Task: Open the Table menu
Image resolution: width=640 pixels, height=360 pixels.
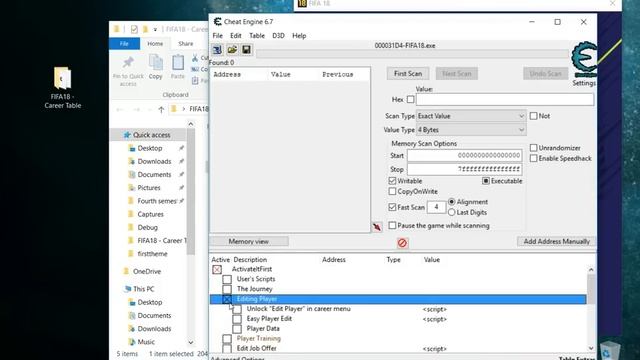Action: tap(257, 36)
